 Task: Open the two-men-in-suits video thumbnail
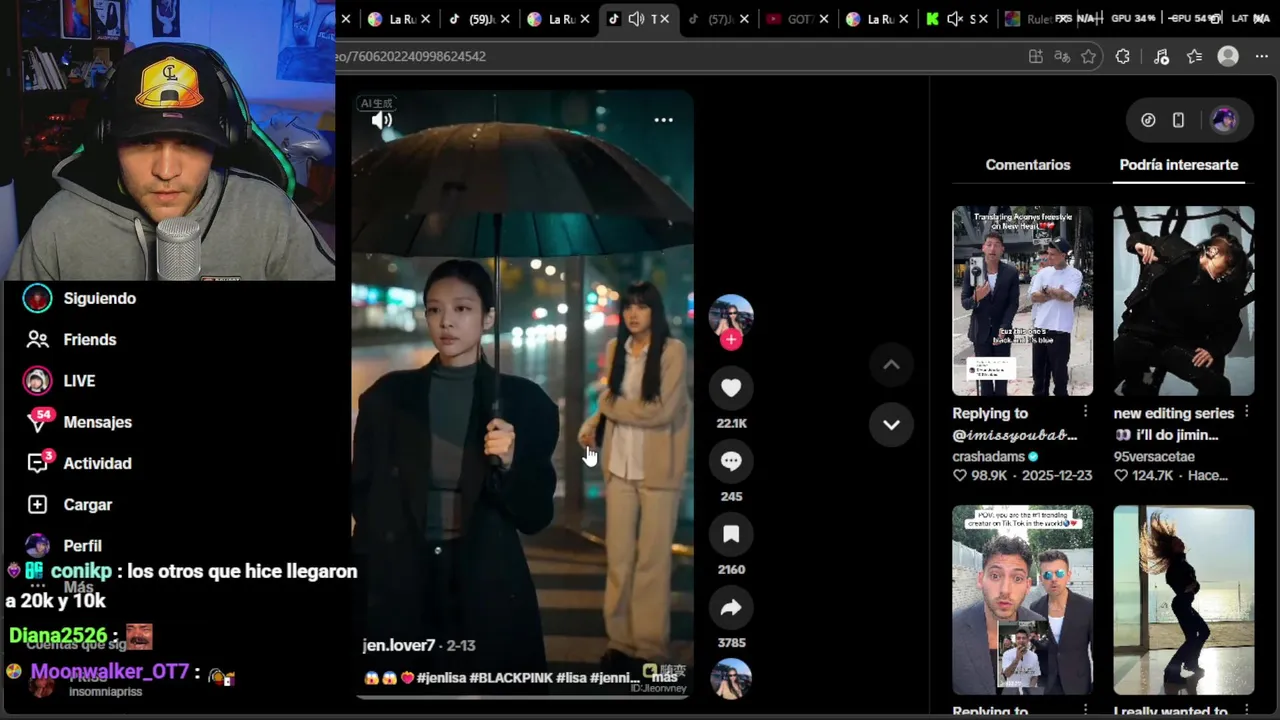[x=1022, y=600]
